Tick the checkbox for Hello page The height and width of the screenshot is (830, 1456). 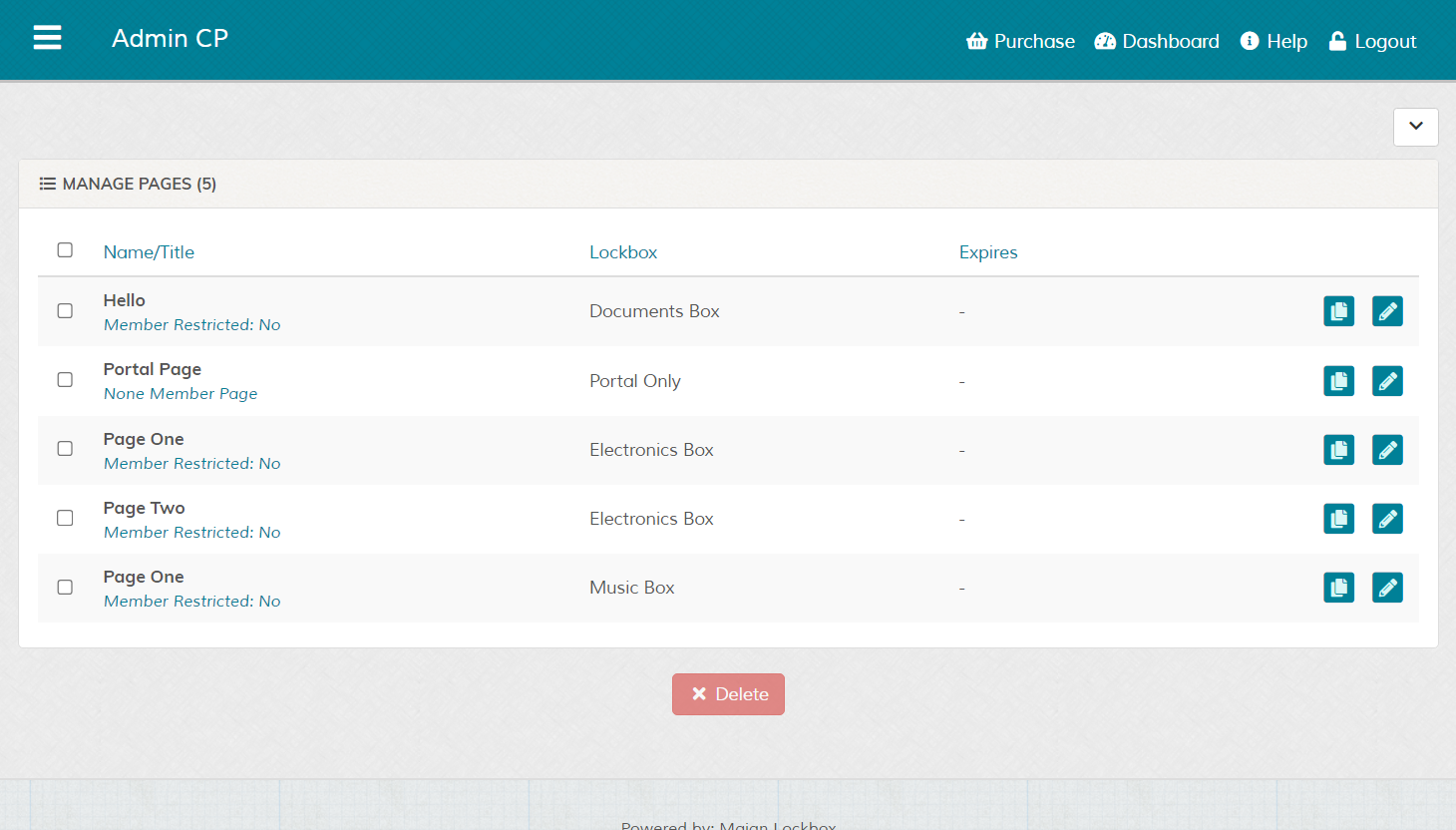65,311
